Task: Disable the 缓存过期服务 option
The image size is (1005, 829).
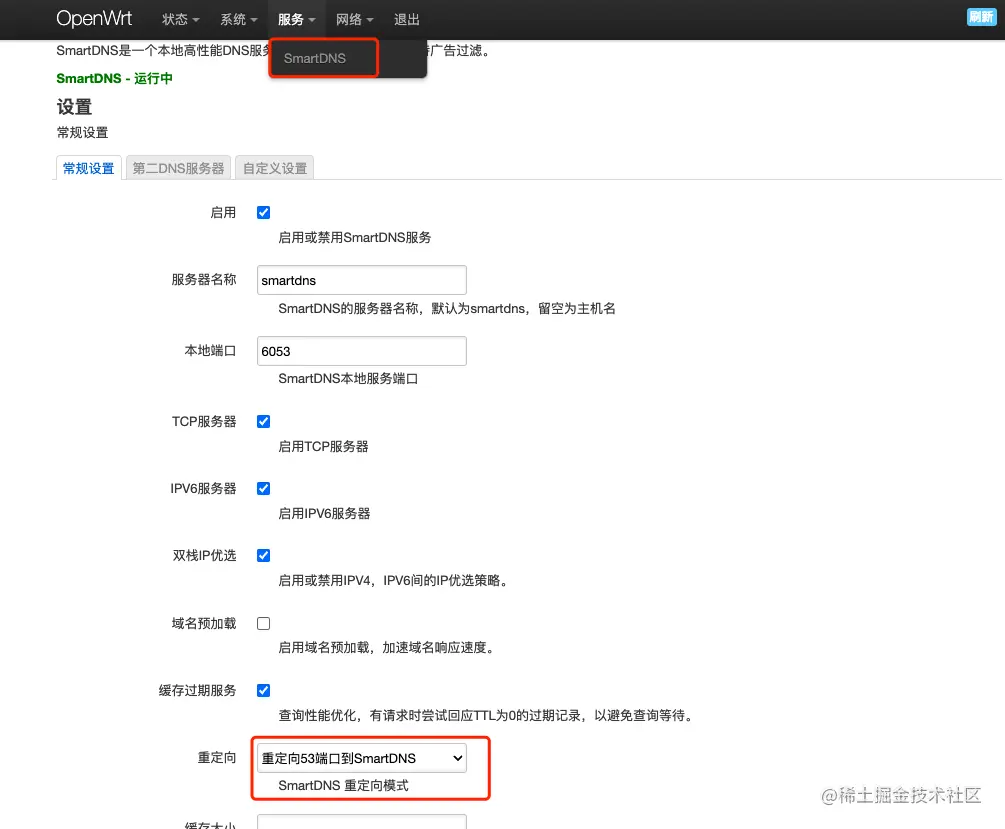Action: [263, 690]
